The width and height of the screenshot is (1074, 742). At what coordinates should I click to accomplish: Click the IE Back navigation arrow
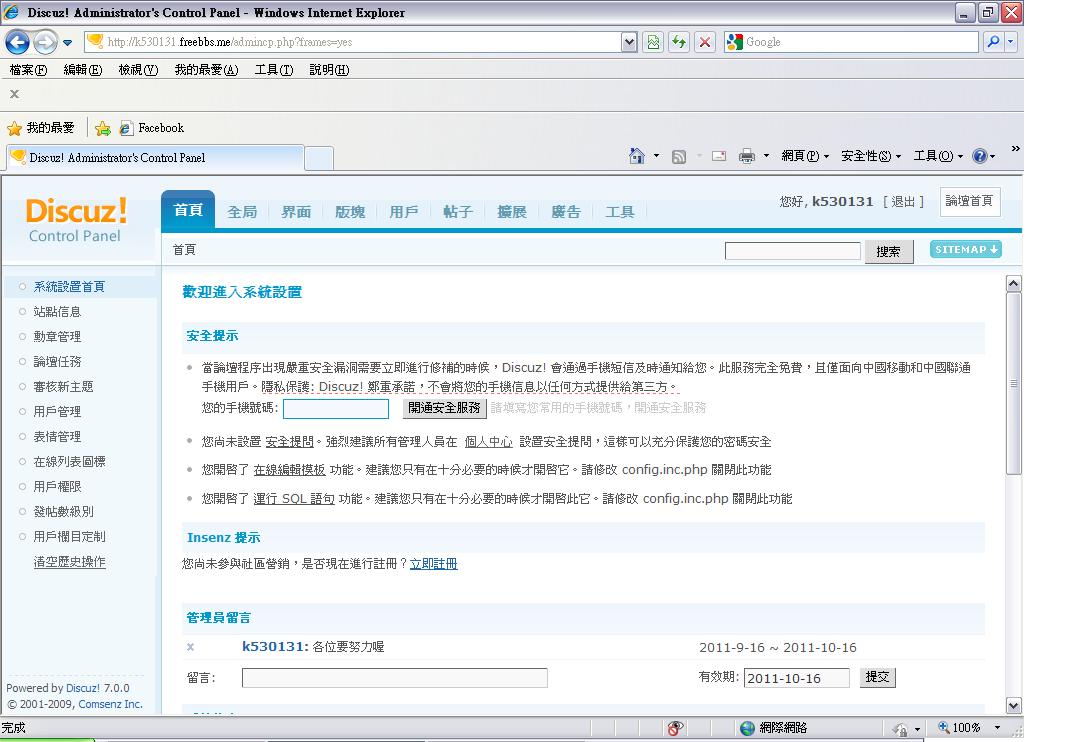[x=17, y=42]
